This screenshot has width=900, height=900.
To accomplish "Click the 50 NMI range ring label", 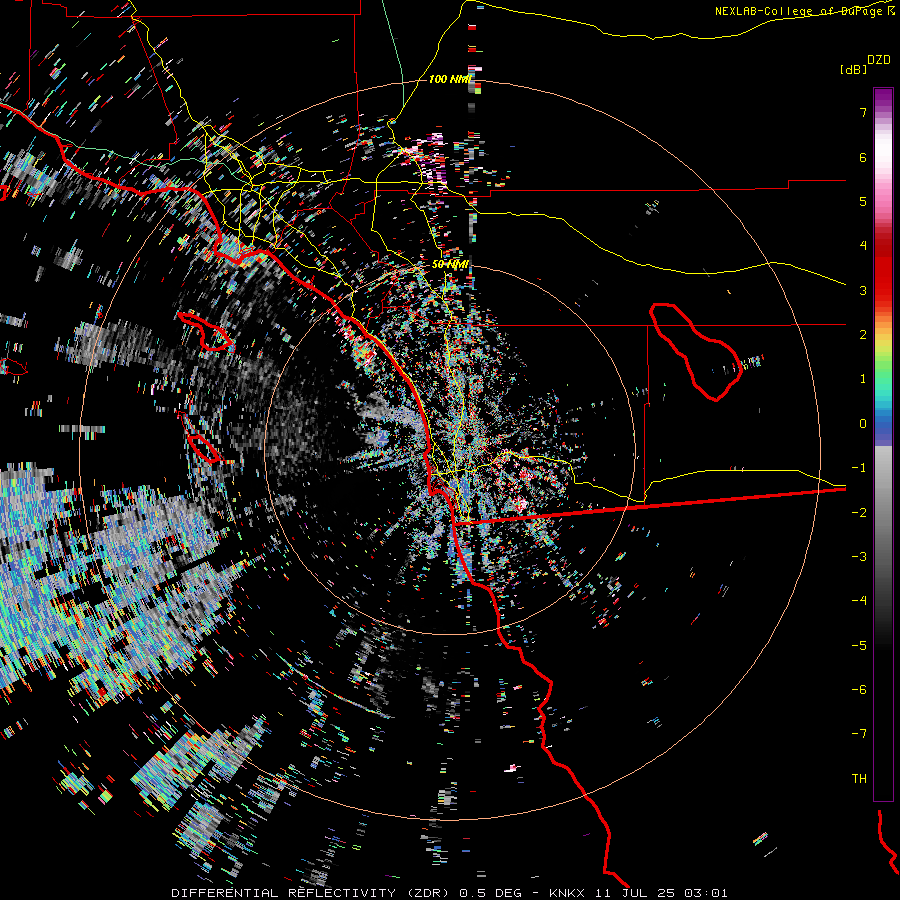I will click(451, 264).
